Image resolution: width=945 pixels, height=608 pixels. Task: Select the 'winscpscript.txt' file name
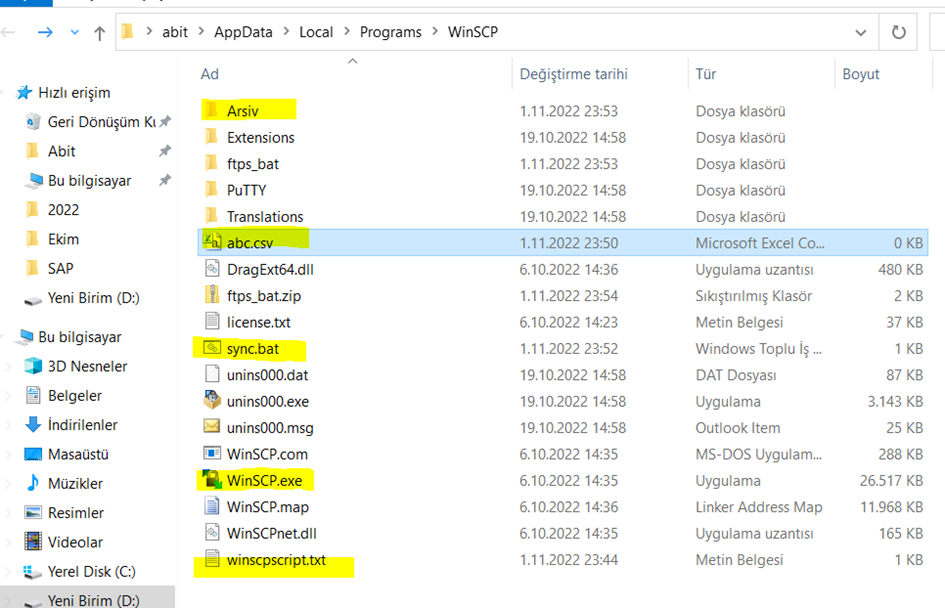pyautogui.click(x=276, y=560)
